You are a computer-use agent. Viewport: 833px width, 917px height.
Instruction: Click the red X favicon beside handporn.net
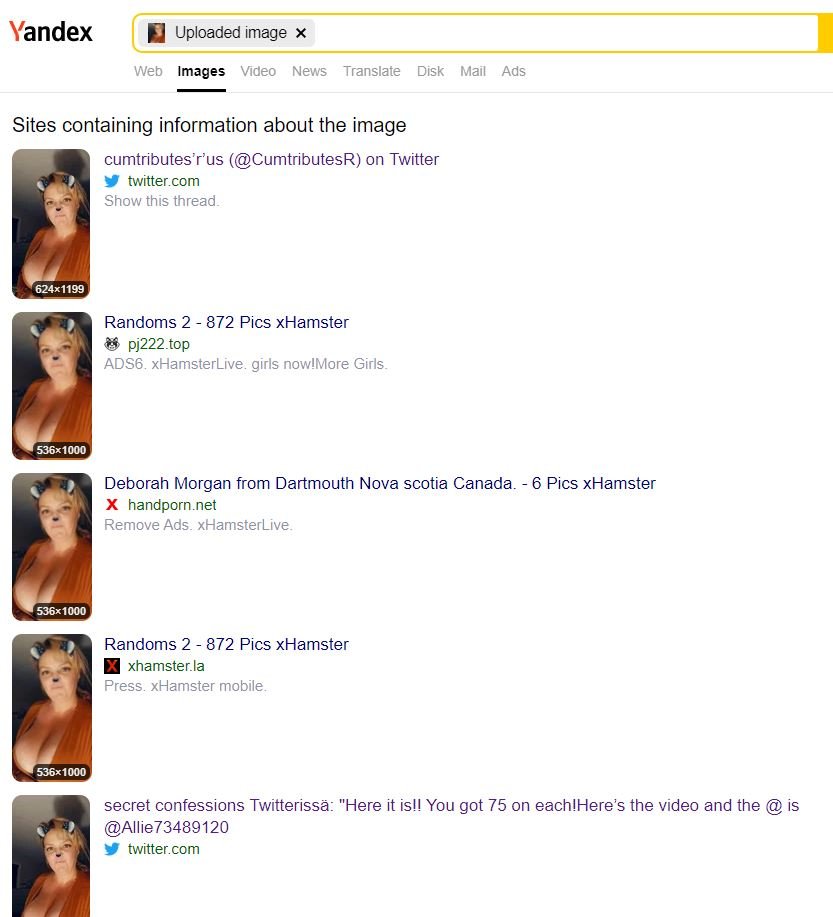(112, 505)
